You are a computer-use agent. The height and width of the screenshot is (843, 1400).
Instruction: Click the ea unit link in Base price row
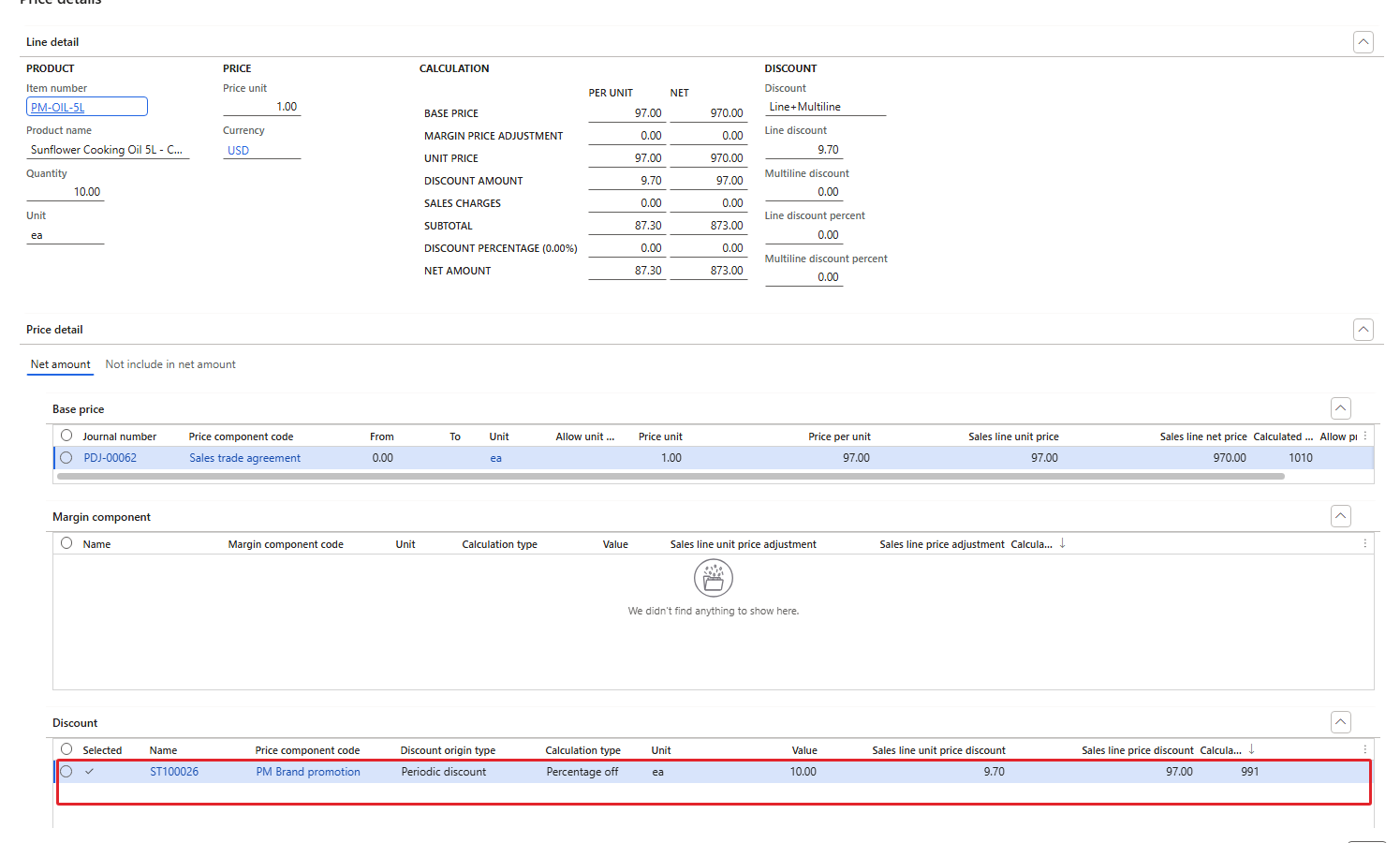(496, 458)
